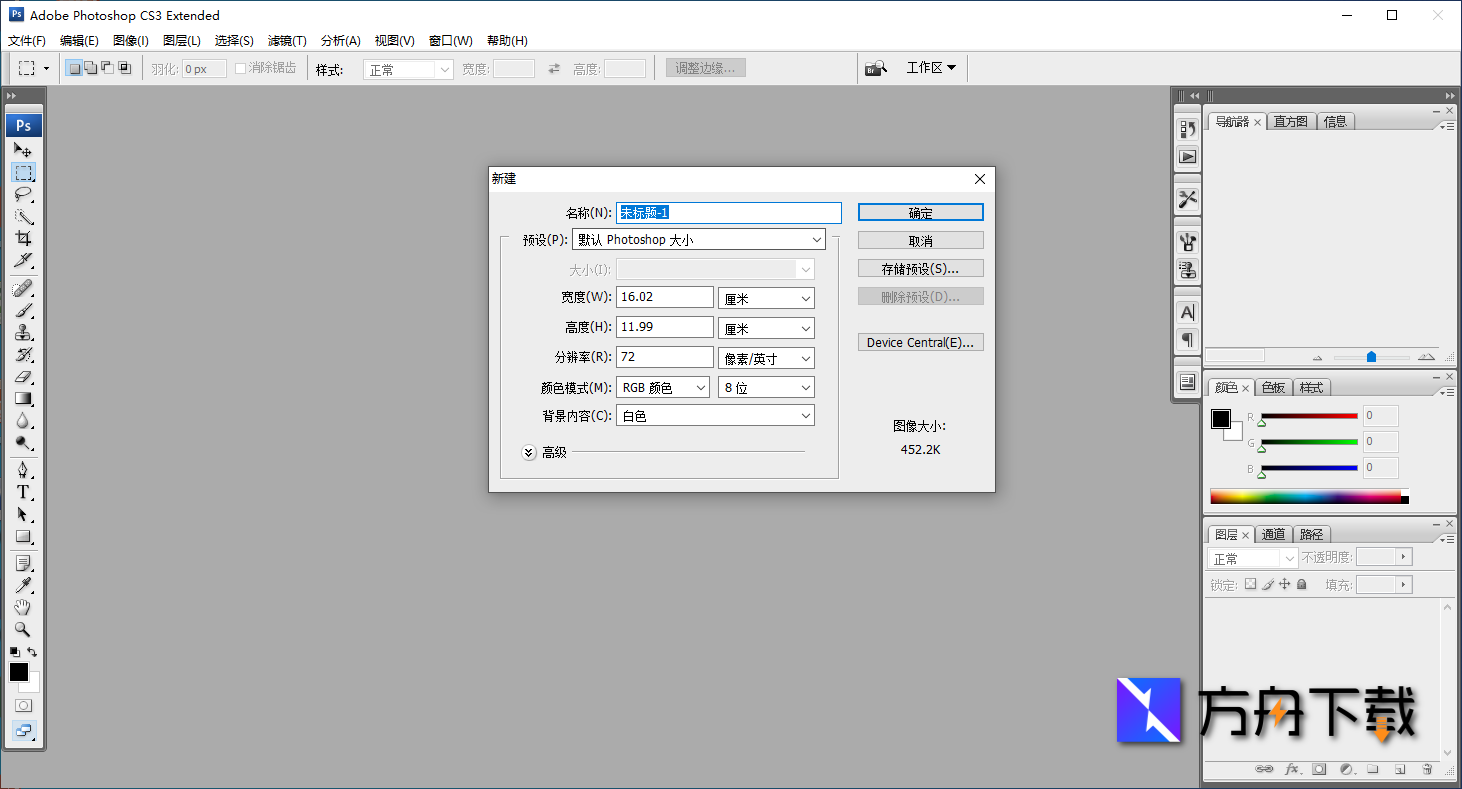Switch to the 通道 tab

[x=1273, y=534]
